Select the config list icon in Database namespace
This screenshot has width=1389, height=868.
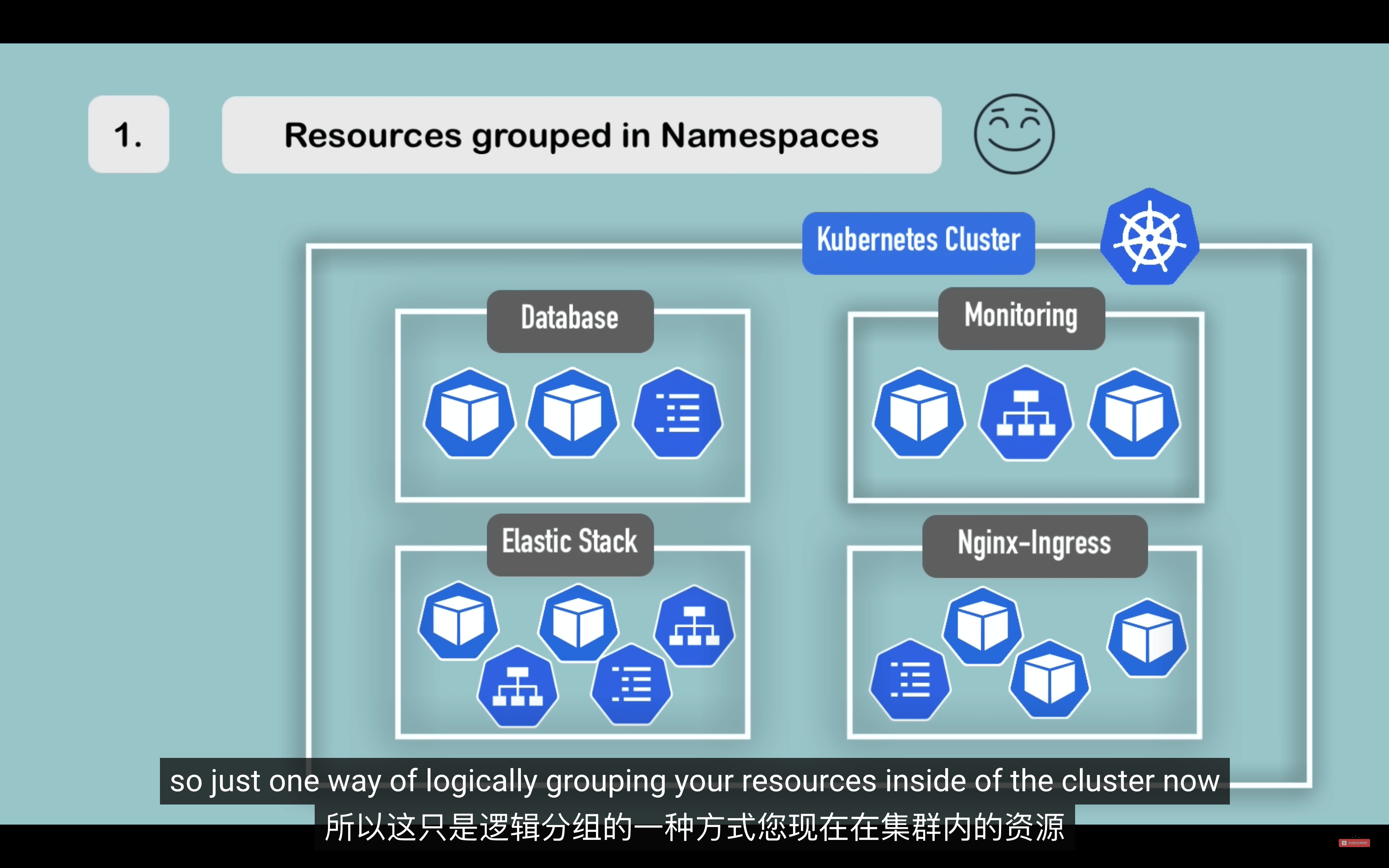pyautogui.click(x=677, y=413)
